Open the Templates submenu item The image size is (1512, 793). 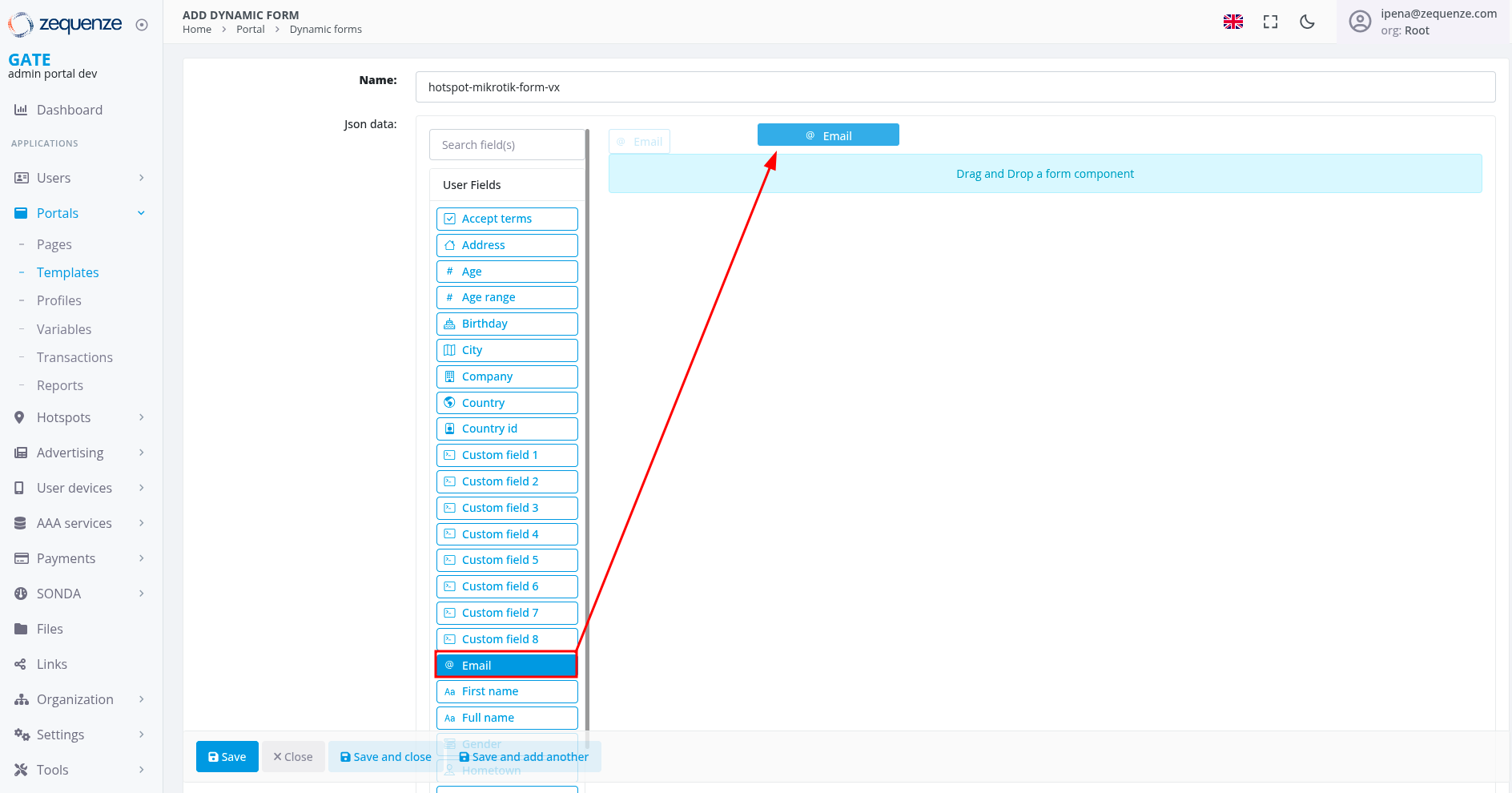pyautogui.click(x=68, y=272)
